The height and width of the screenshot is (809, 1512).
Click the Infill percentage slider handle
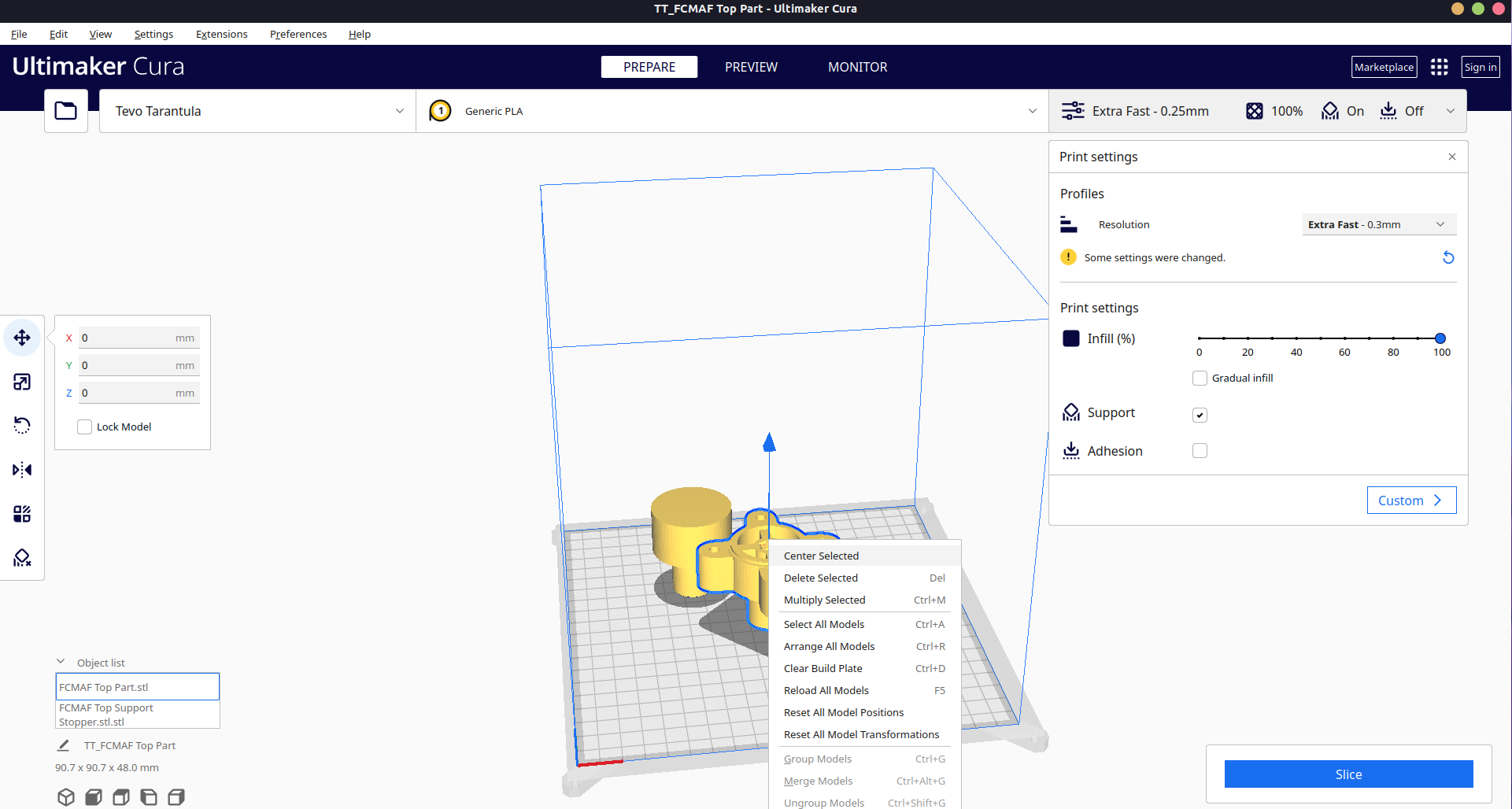point(1440,338)
